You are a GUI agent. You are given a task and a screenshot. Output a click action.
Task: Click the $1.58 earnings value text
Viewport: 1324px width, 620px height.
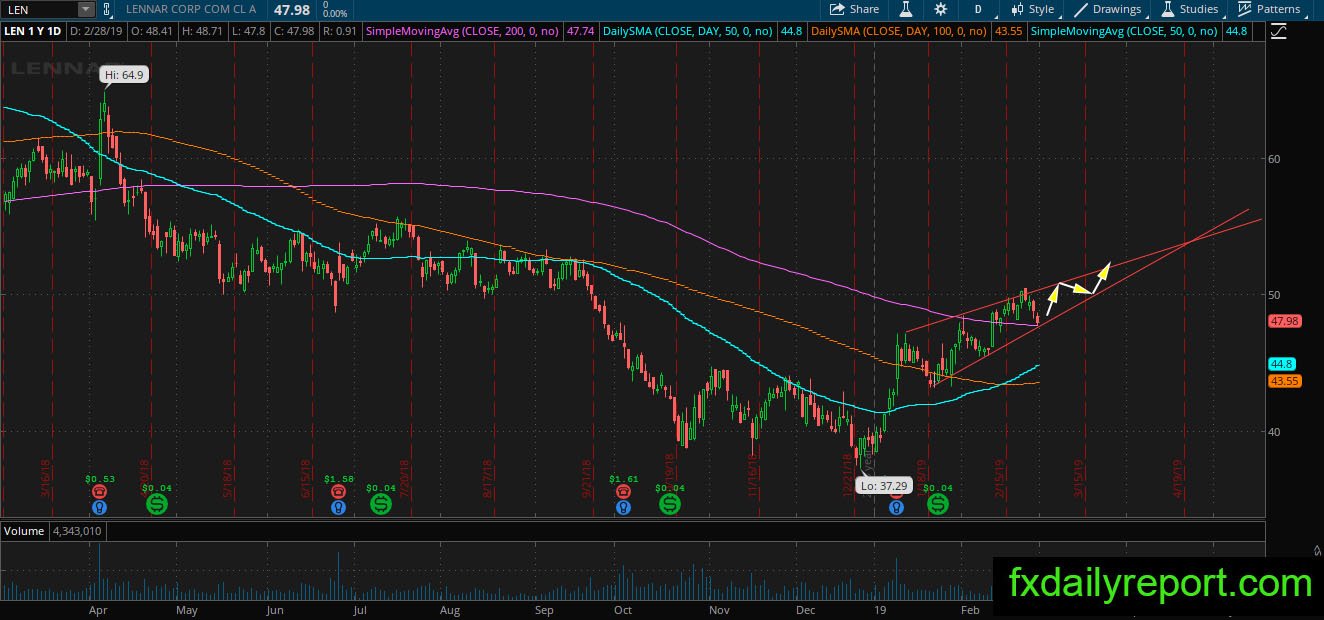[340, 479]
